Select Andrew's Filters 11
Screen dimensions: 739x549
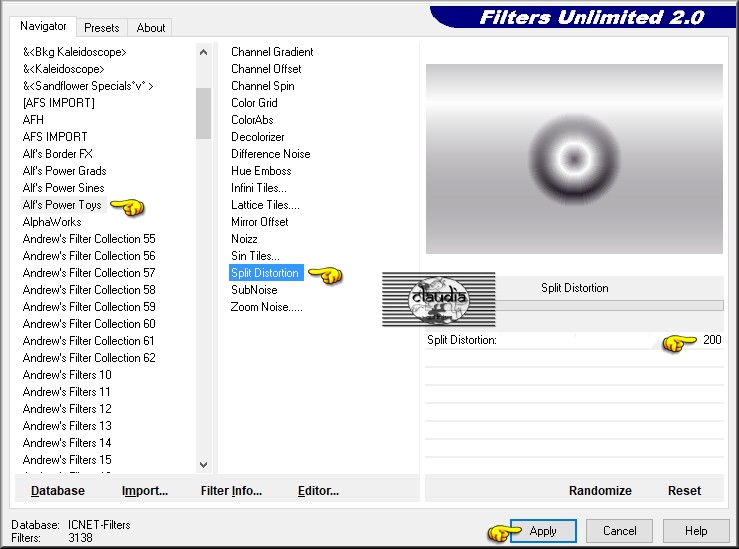[66, 392]
